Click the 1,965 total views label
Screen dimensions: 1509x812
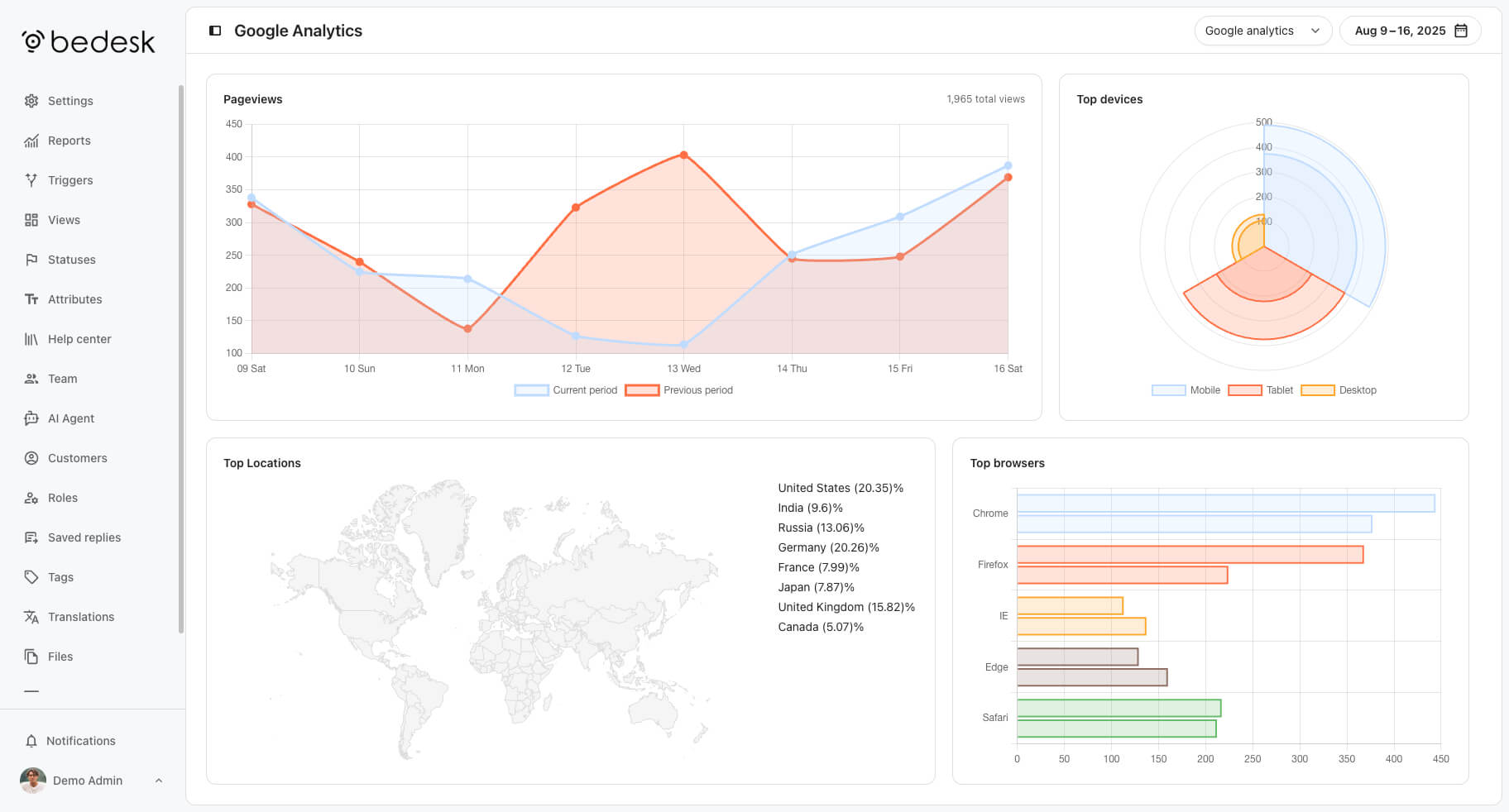tap(985, 99)
